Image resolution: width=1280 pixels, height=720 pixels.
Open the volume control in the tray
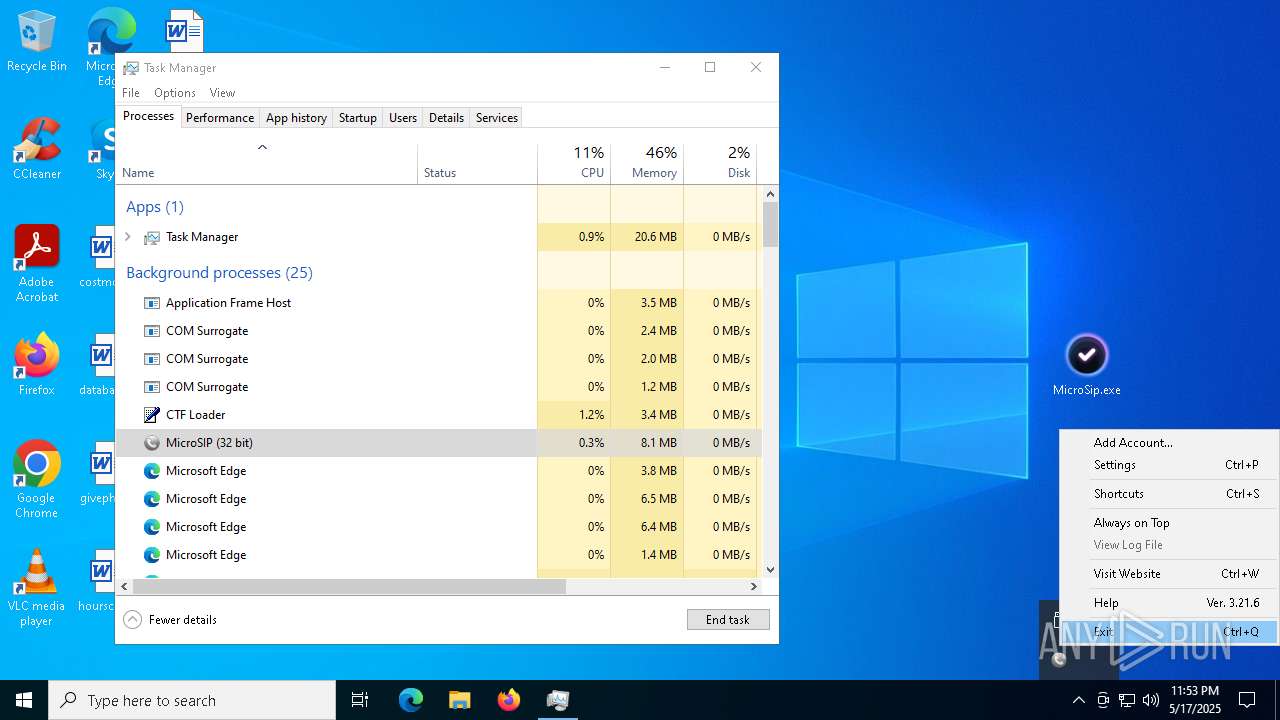1150,700
